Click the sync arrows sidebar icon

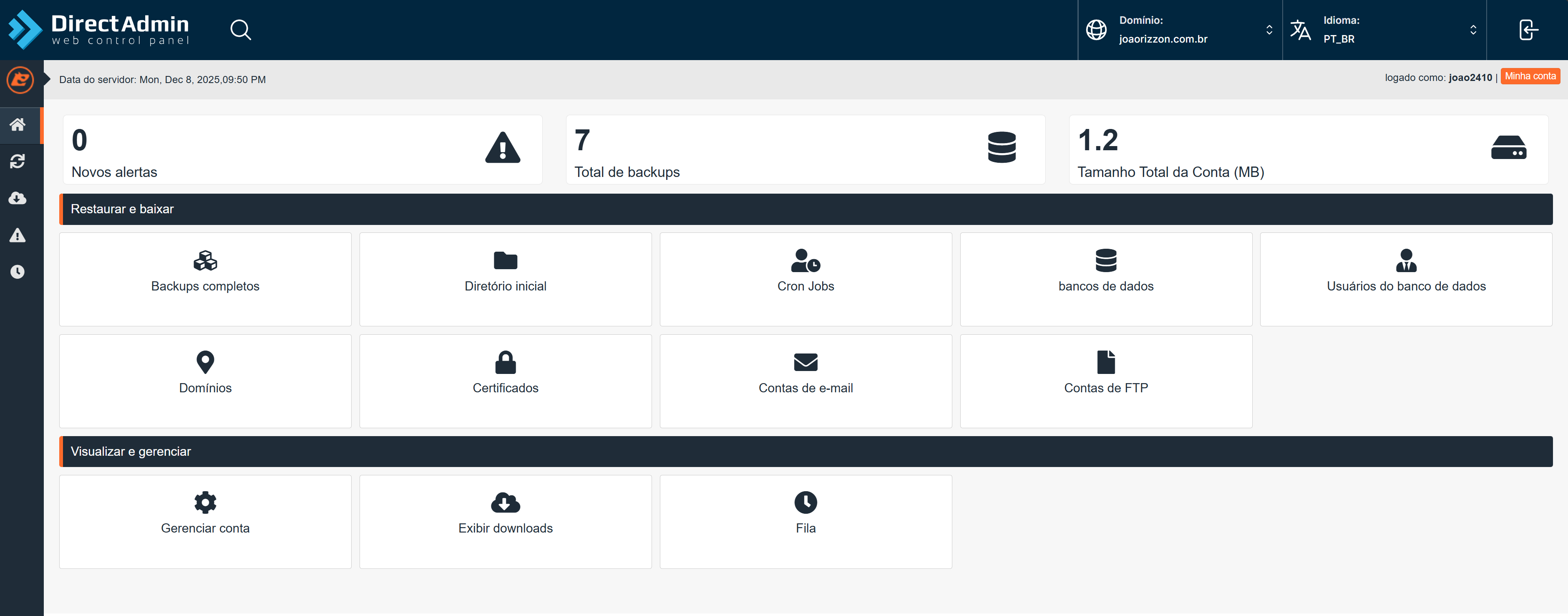[x=18, y=162]
